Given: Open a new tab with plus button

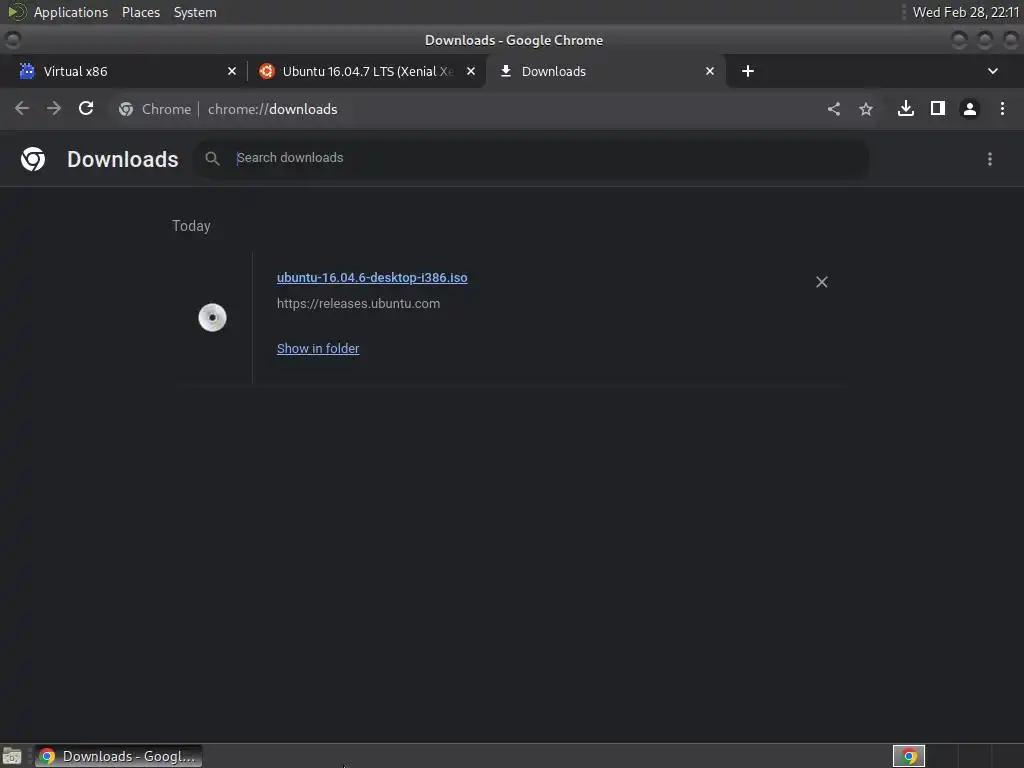Looking at the screenshot, I should point(748,71).
